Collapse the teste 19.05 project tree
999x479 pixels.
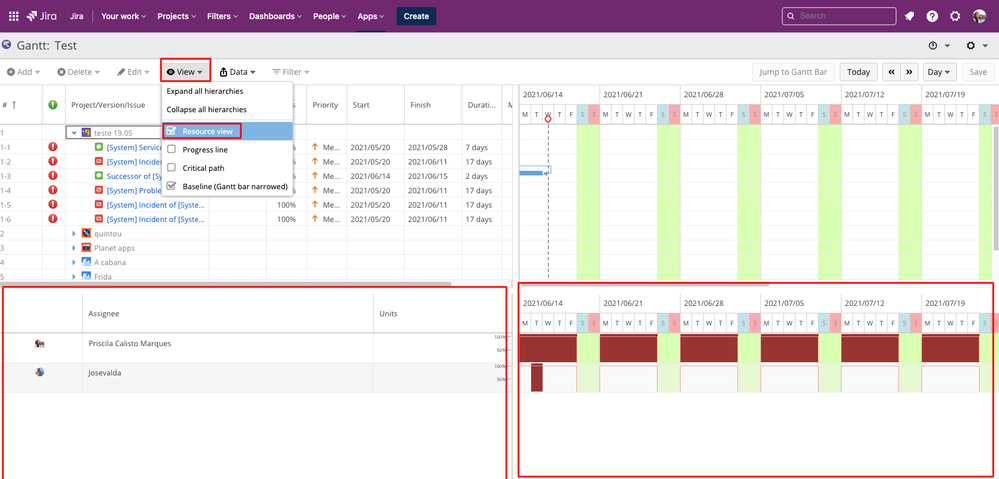(x=74, y=133)
